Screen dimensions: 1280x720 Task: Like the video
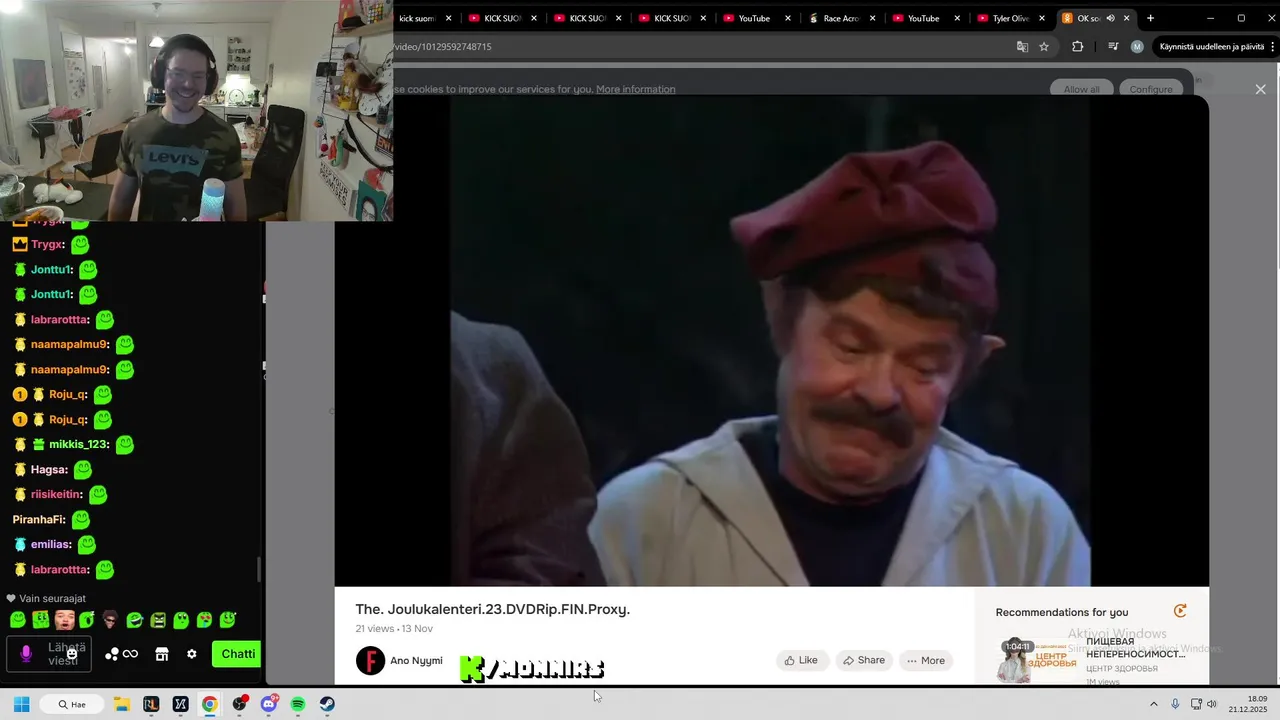tap(801, 660)
